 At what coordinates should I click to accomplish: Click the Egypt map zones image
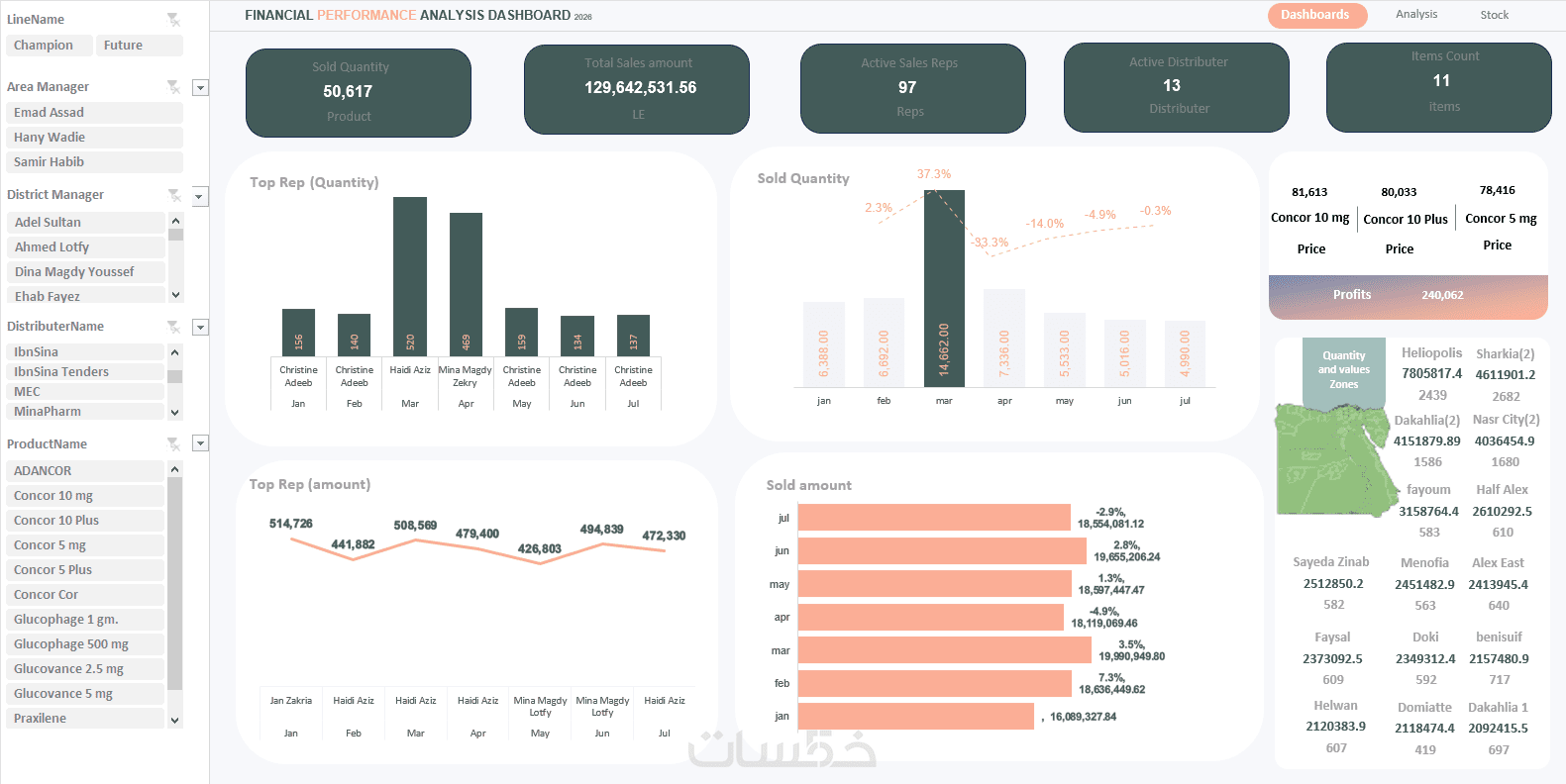1332,458
